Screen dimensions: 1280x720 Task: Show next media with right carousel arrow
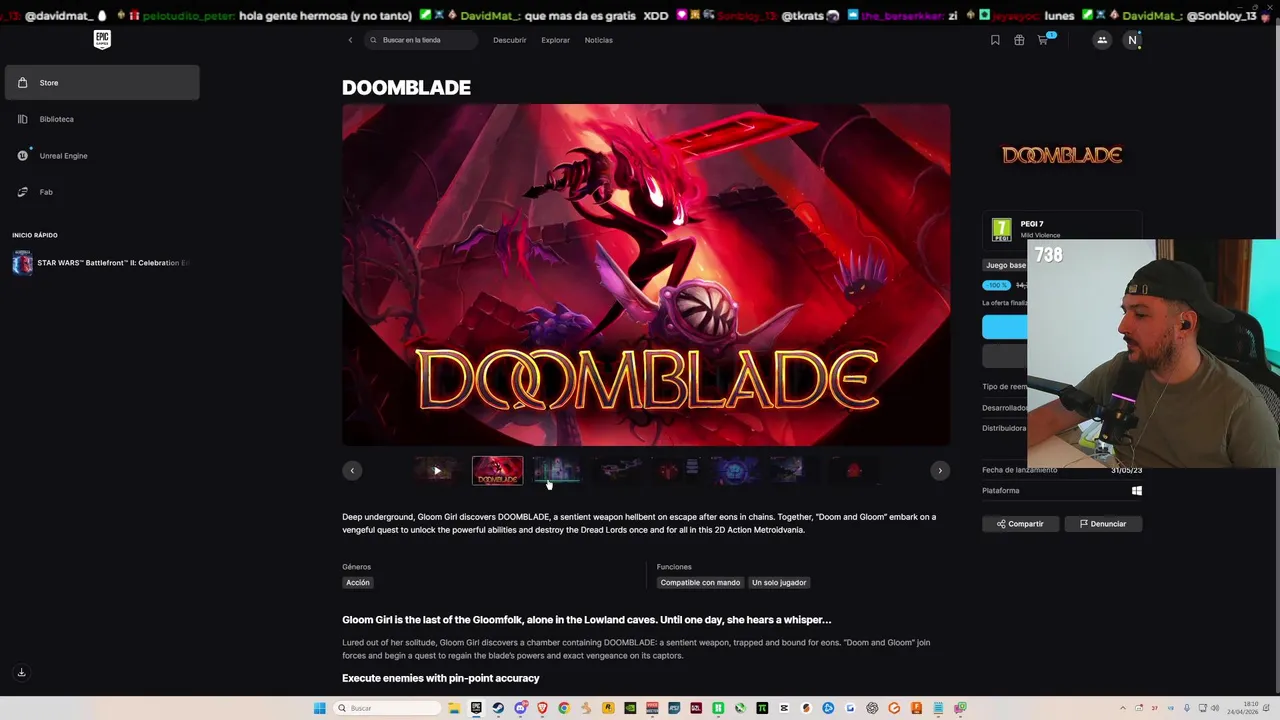coord(940,470)
